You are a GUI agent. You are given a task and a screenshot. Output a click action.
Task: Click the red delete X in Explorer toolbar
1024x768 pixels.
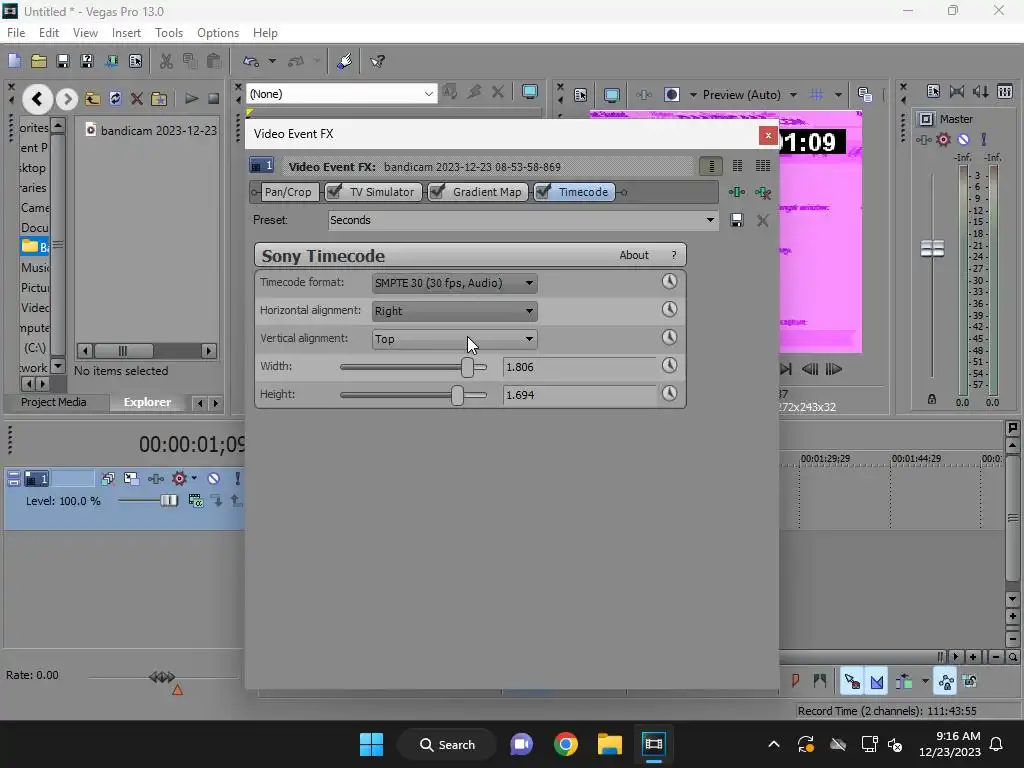pyautogui.click(x=136, y=99)
